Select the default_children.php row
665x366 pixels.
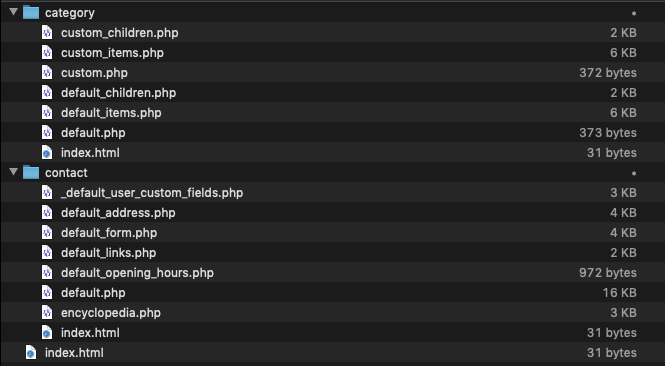coord(332,92)
